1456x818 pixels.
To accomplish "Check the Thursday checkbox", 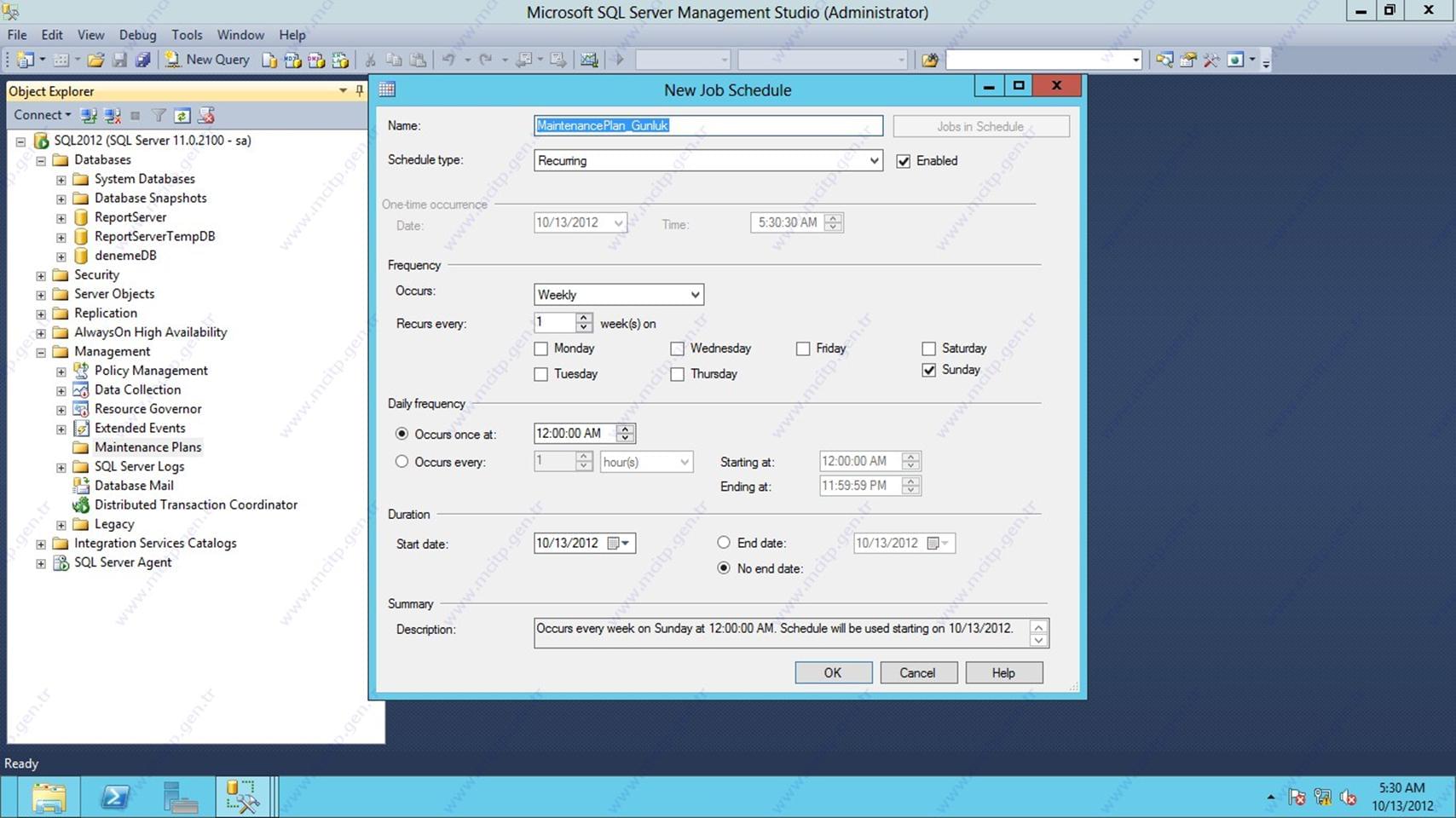I will click(677, 374).
